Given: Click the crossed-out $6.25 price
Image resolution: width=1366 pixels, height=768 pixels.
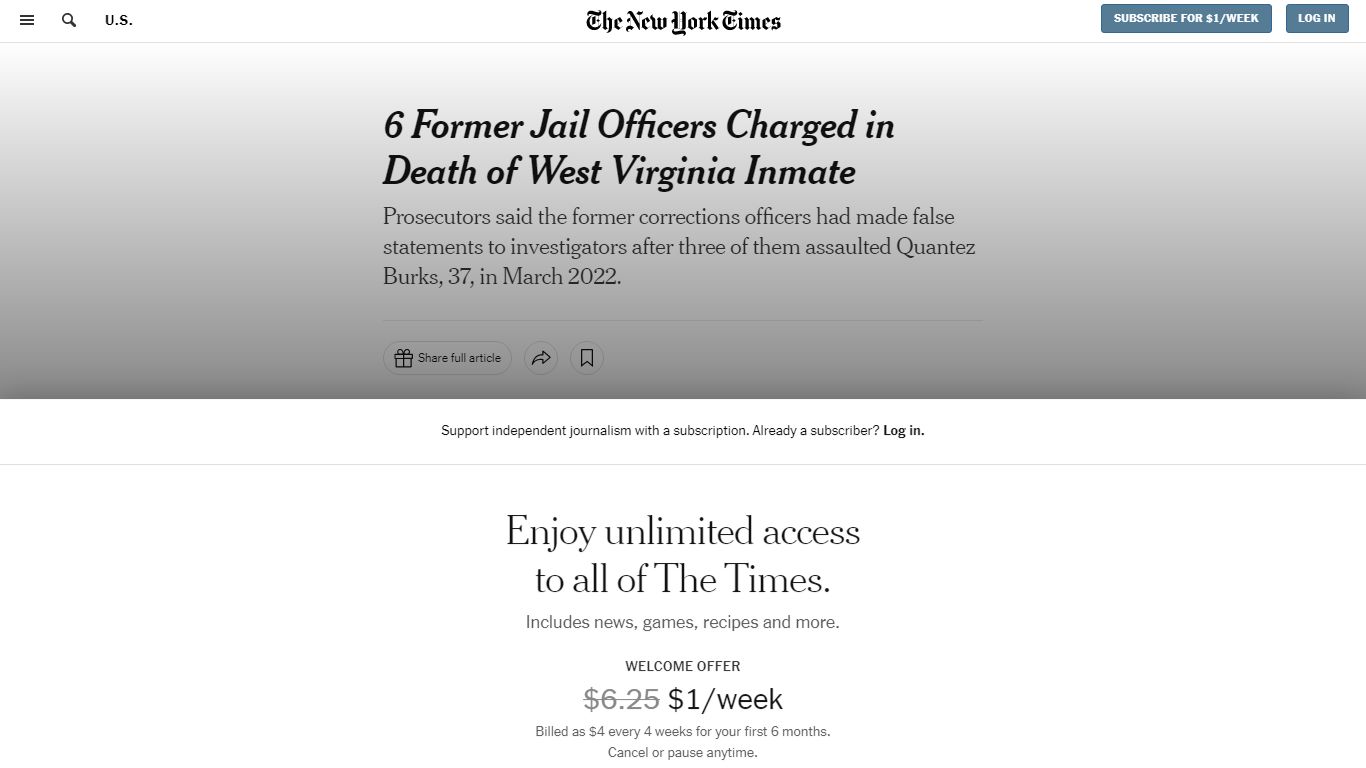Looking at the screenshot, I should [x=621, y=699].
